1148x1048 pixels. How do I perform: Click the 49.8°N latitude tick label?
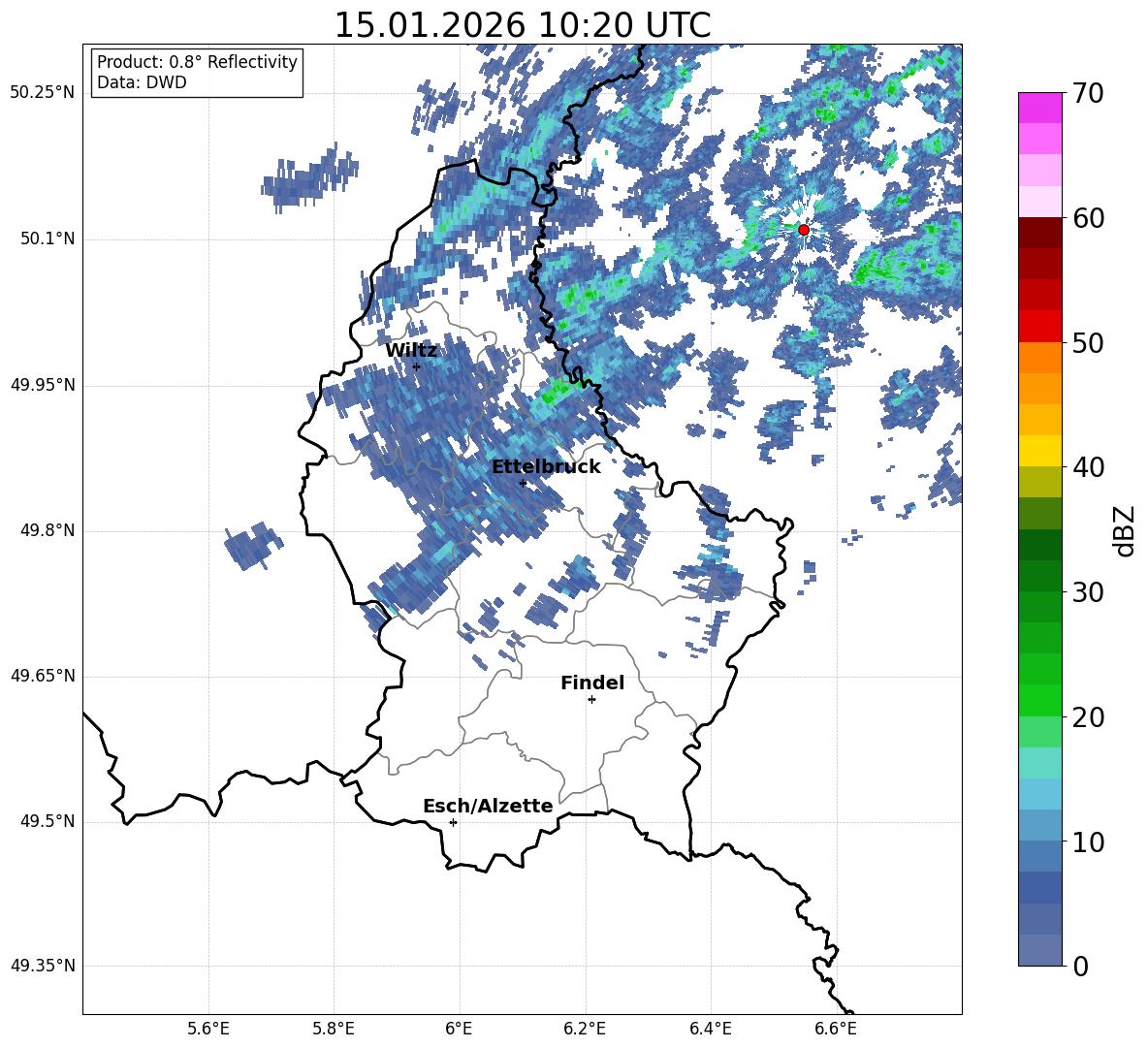pos(48,530)
